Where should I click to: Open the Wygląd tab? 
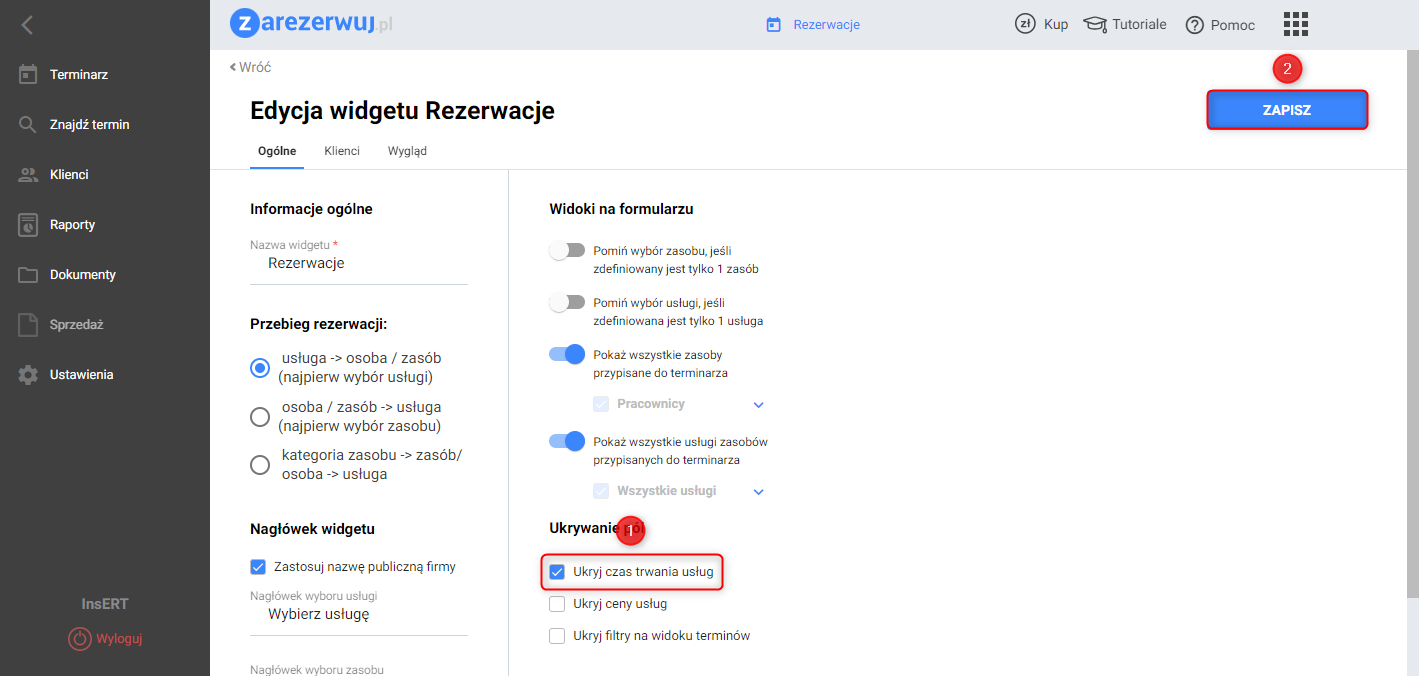pos(407,151)
